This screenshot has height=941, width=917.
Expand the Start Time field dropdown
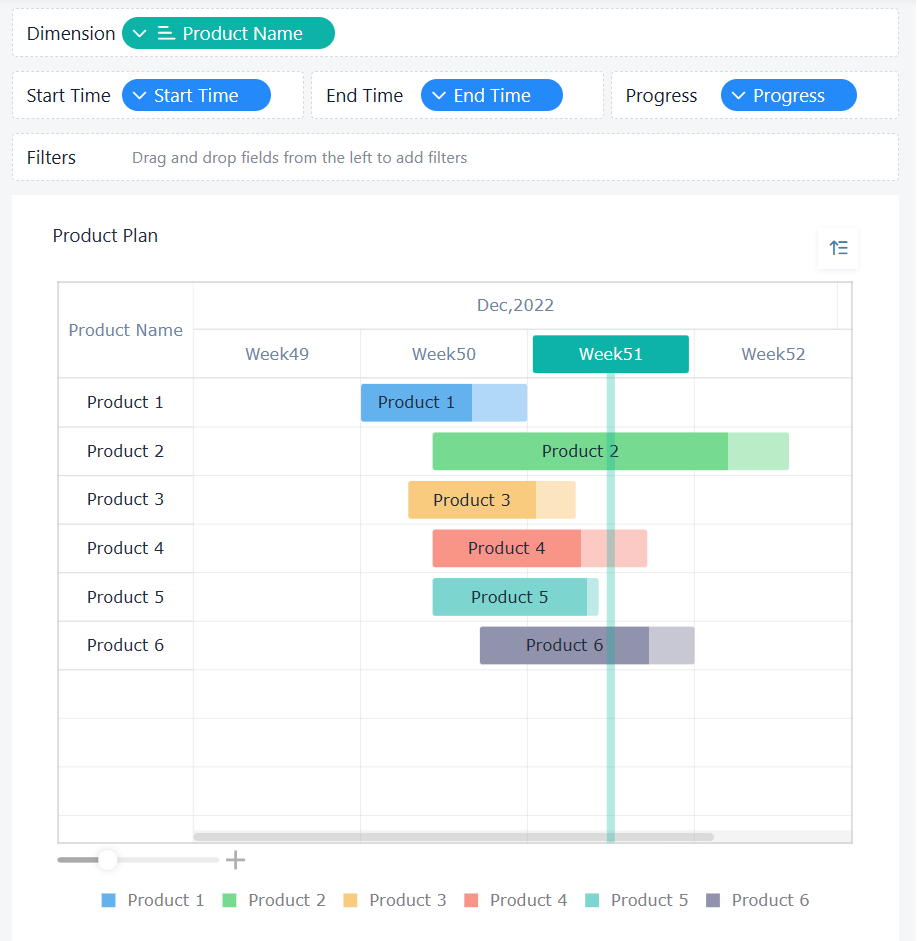[140, 96]
